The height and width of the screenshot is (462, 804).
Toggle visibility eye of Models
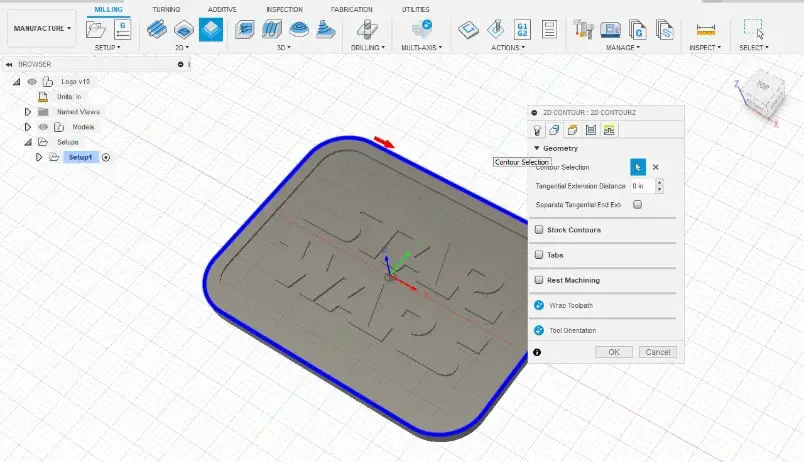[x=43, y=127]
